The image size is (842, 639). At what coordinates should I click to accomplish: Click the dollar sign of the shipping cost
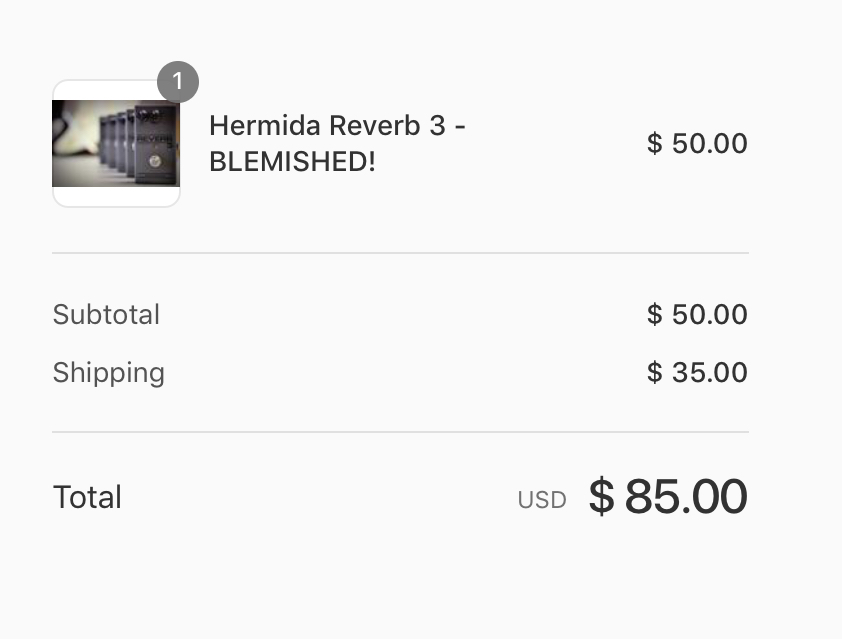click(654, 372)
